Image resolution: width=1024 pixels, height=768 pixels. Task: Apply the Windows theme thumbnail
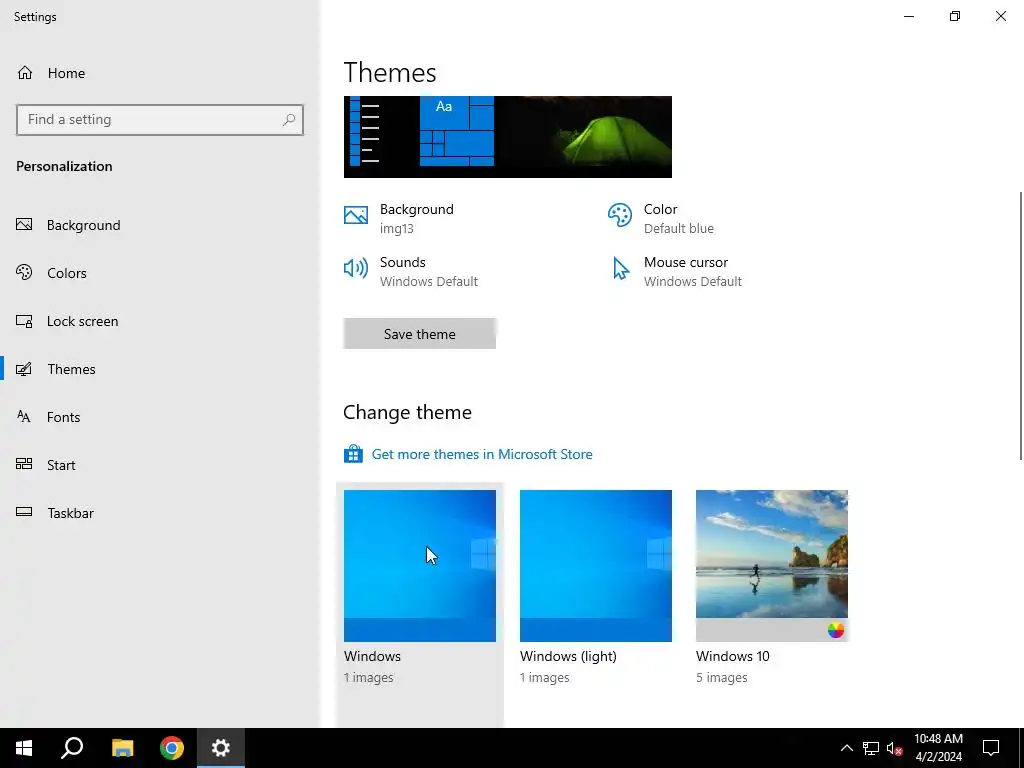[x=420, y=566]
